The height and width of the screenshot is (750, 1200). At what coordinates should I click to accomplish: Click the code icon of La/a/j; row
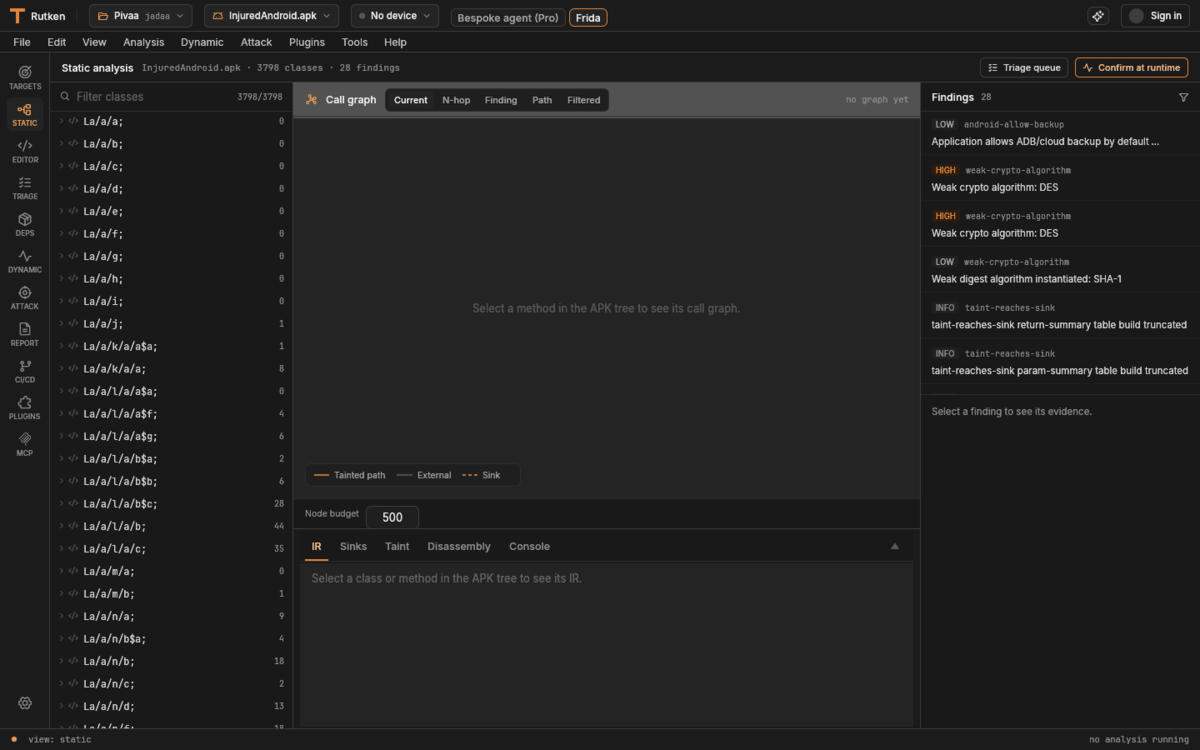click(x=73, y=324)
